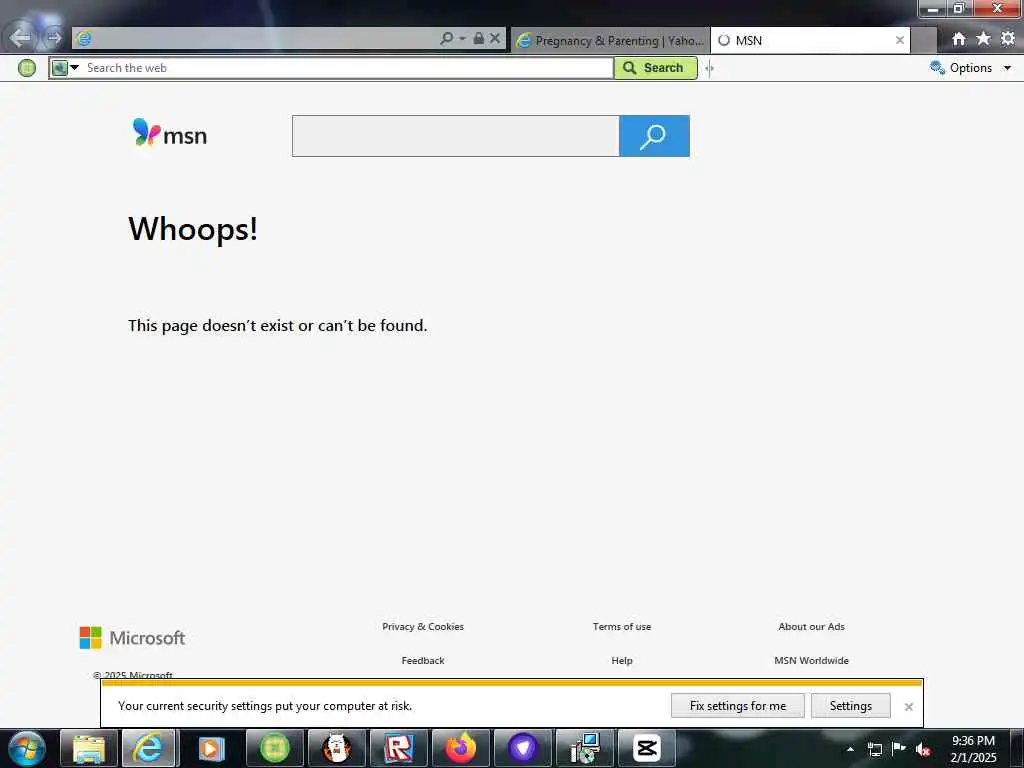Click the Microsoft footer logo

132,637
